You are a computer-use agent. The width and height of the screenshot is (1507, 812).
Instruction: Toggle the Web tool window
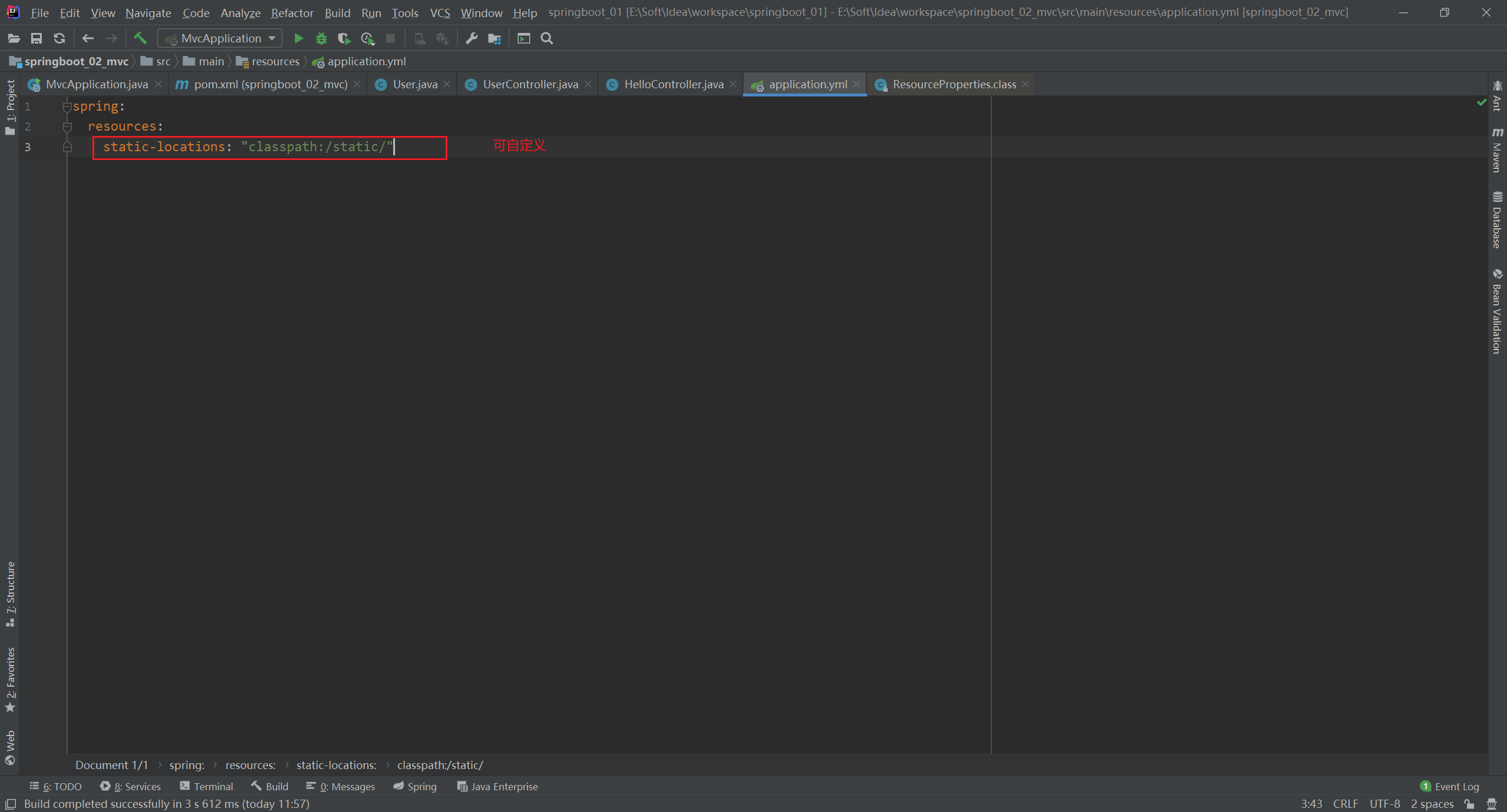(x=10, y=747)
